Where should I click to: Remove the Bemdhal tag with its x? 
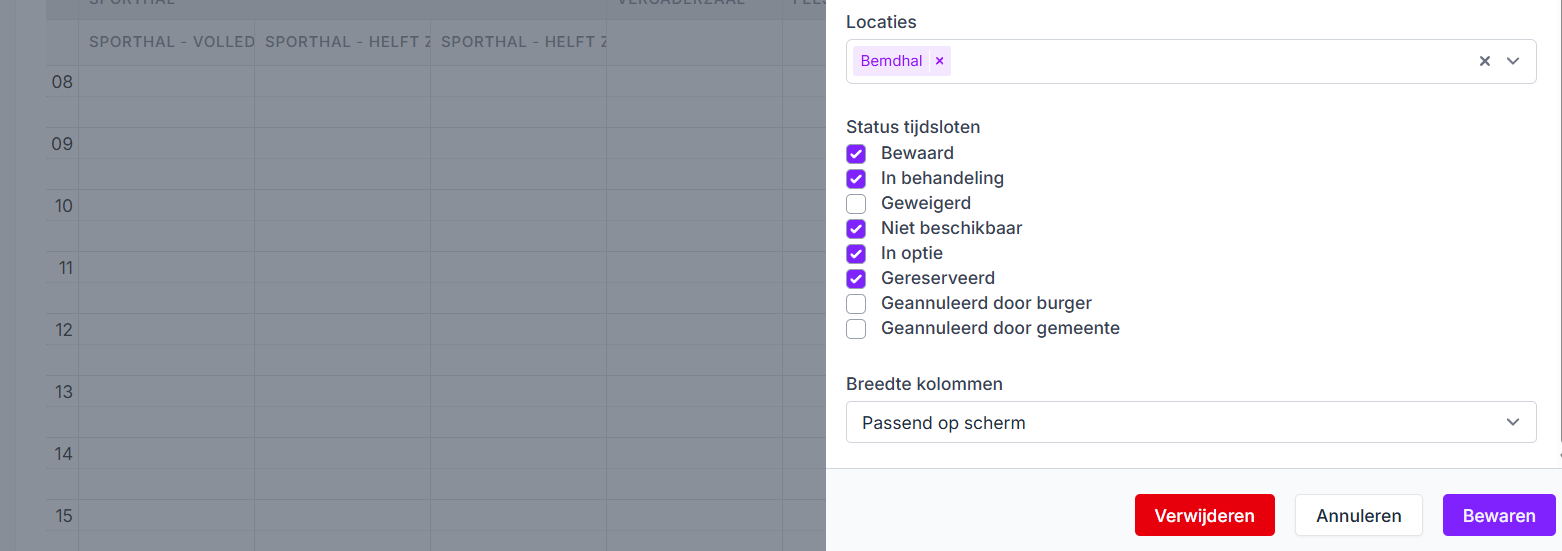tap(939, 61)
